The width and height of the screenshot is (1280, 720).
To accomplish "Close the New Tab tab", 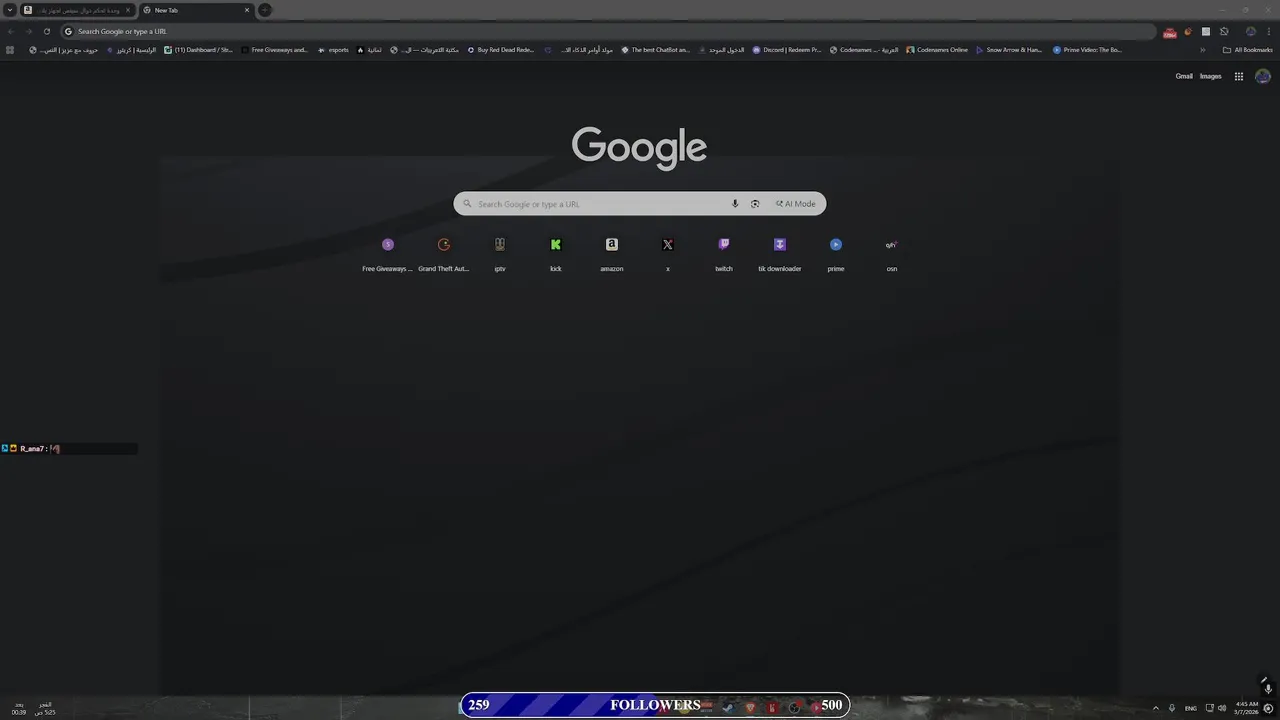I will tap(247, 10).
